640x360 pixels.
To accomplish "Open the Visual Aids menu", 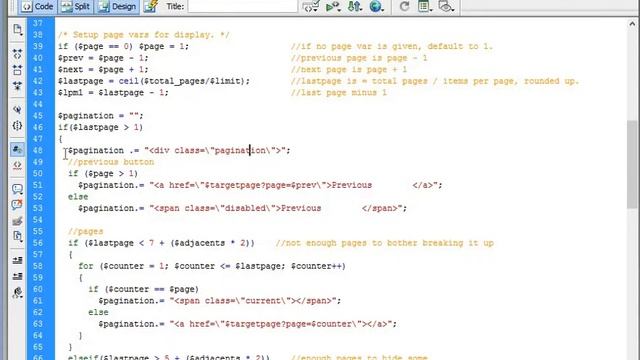I will click(446, 7).
